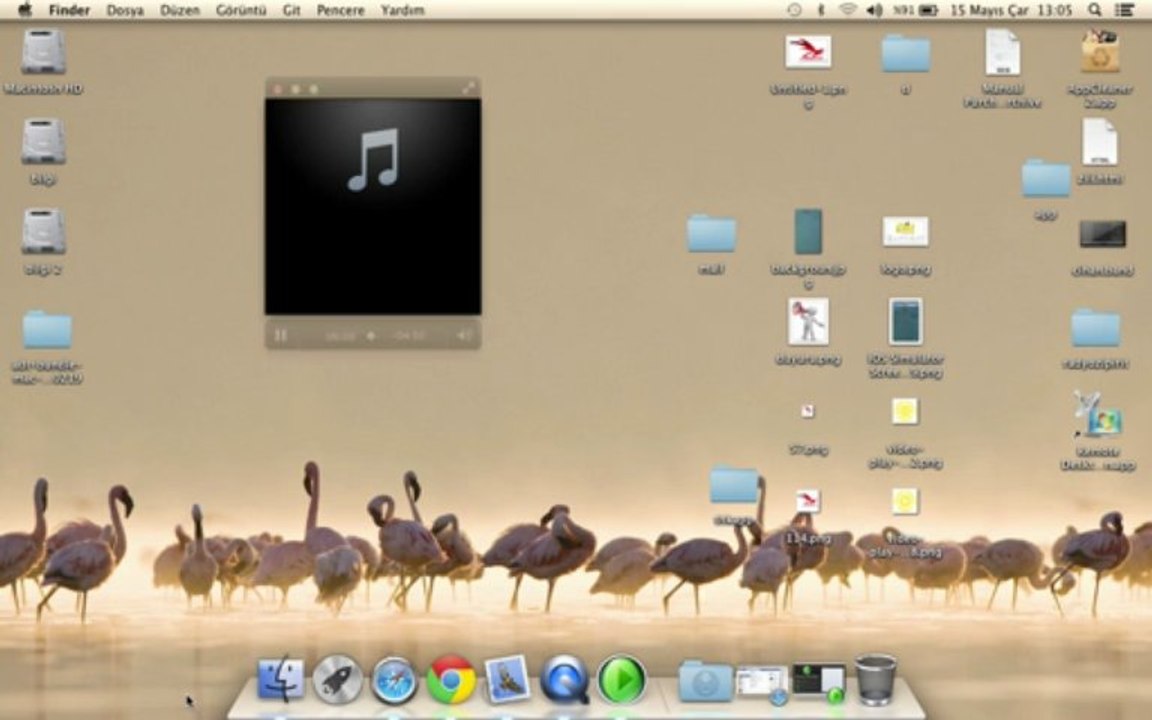1152x720 pixels.
Task: Click the progress slider knob in the music player
Action: (371, 336)
